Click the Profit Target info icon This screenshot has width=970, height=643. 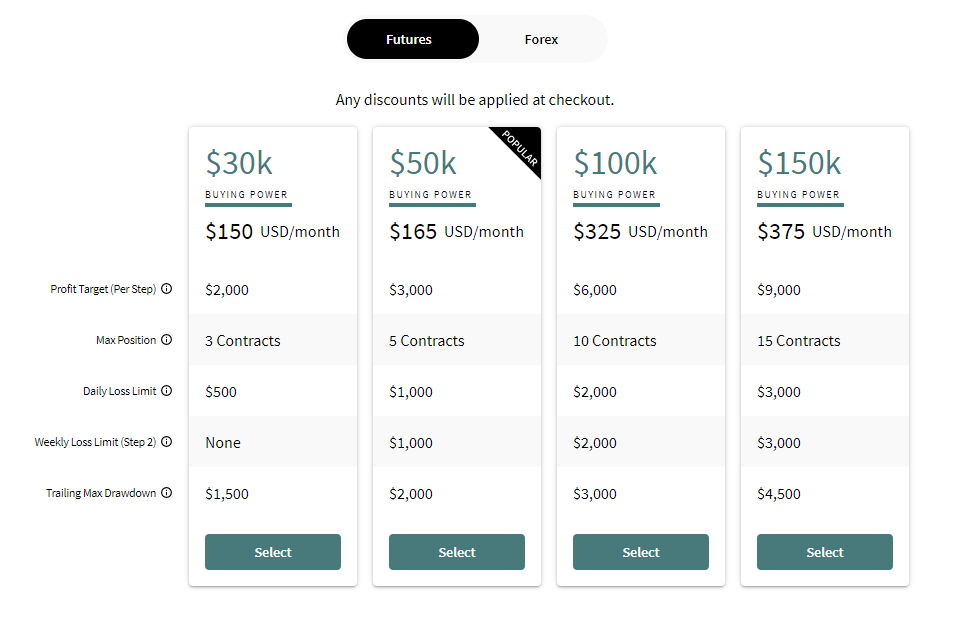coord(167,289)
